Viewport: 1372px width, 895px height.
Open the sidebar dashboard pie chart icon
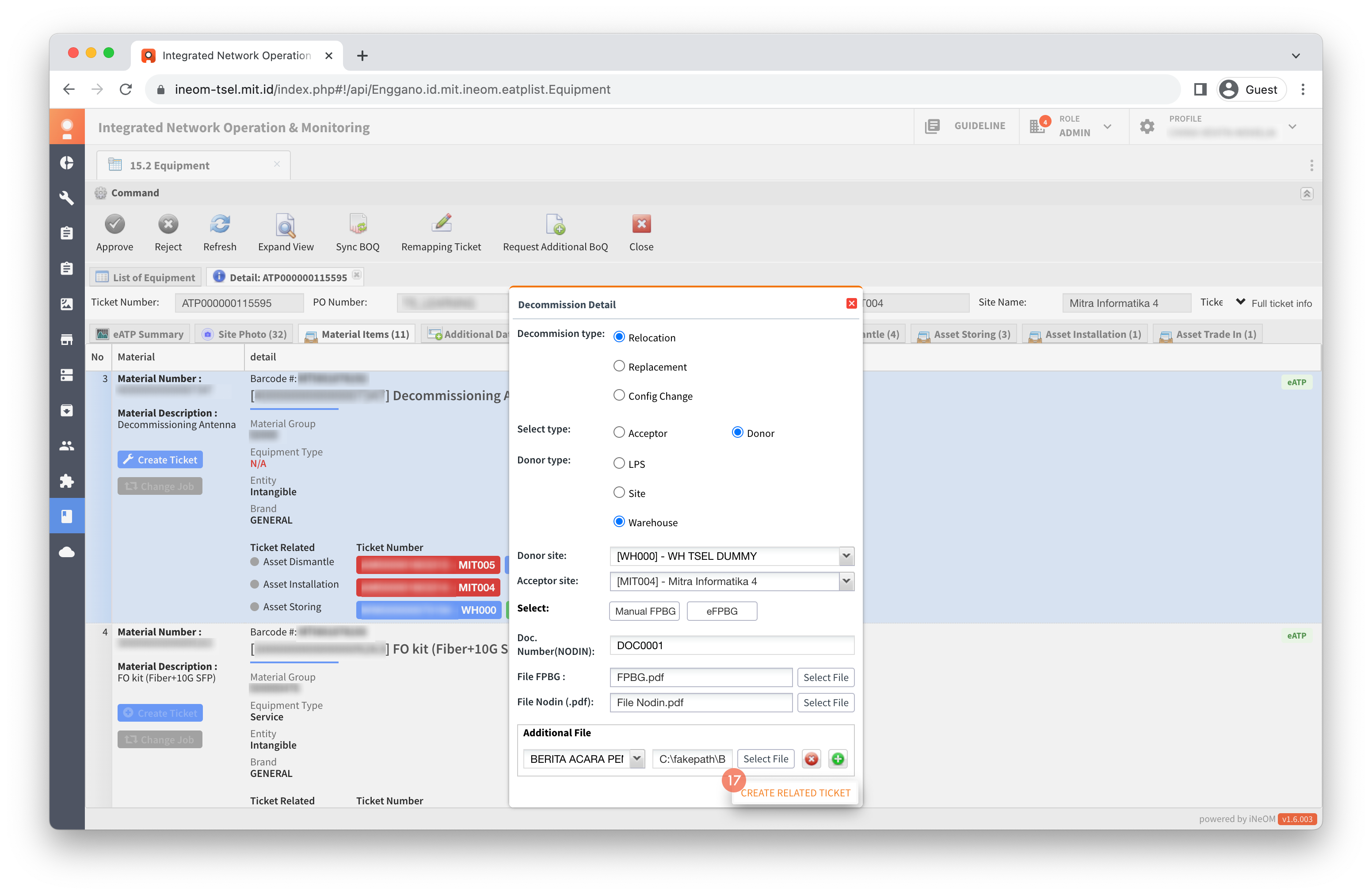tap(67, 163)
